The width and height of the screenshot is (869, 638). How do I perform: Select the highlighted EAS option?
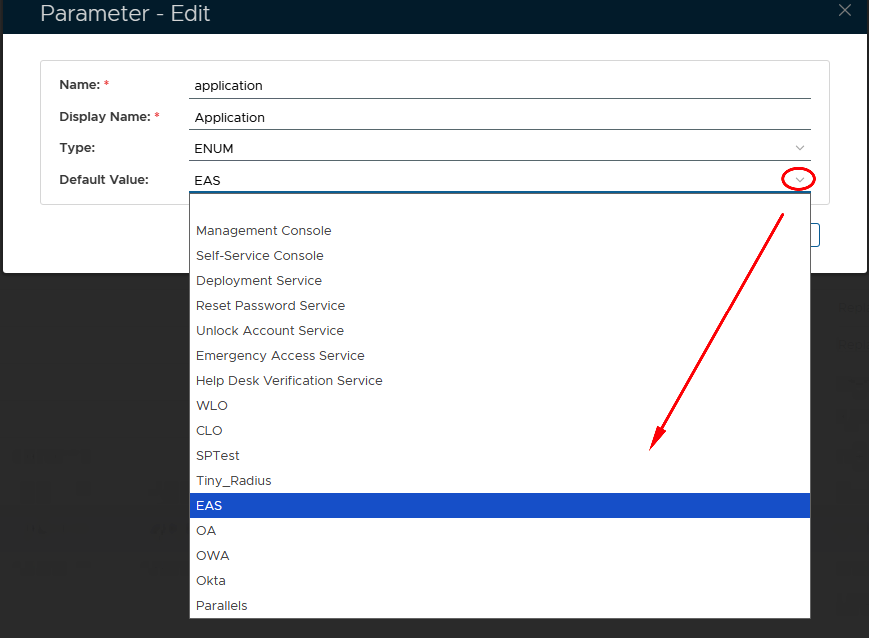tap(209, 506)
